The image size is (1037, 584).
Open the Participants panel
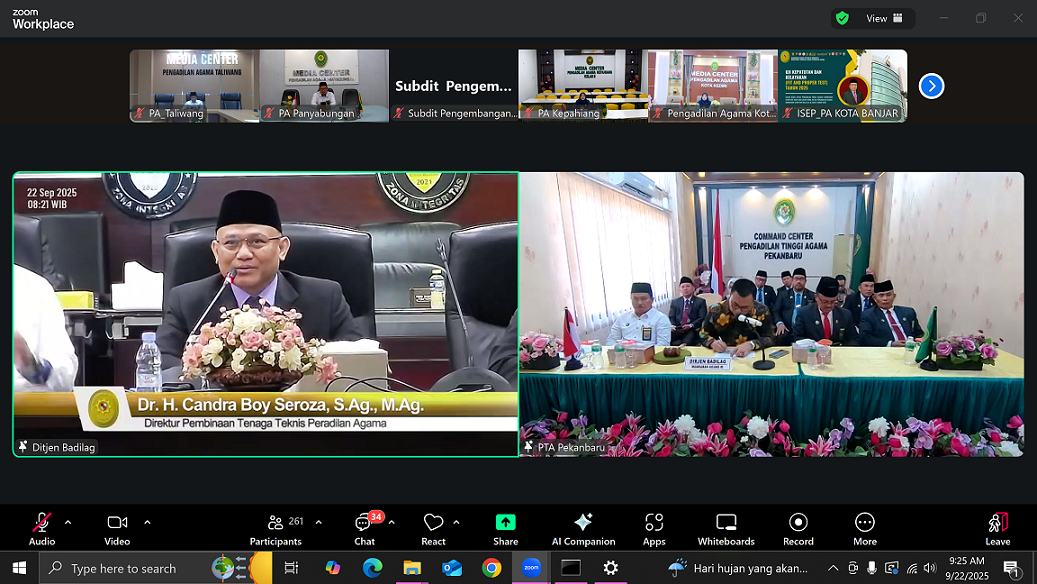pyautogui.click(x=276, y=527)
